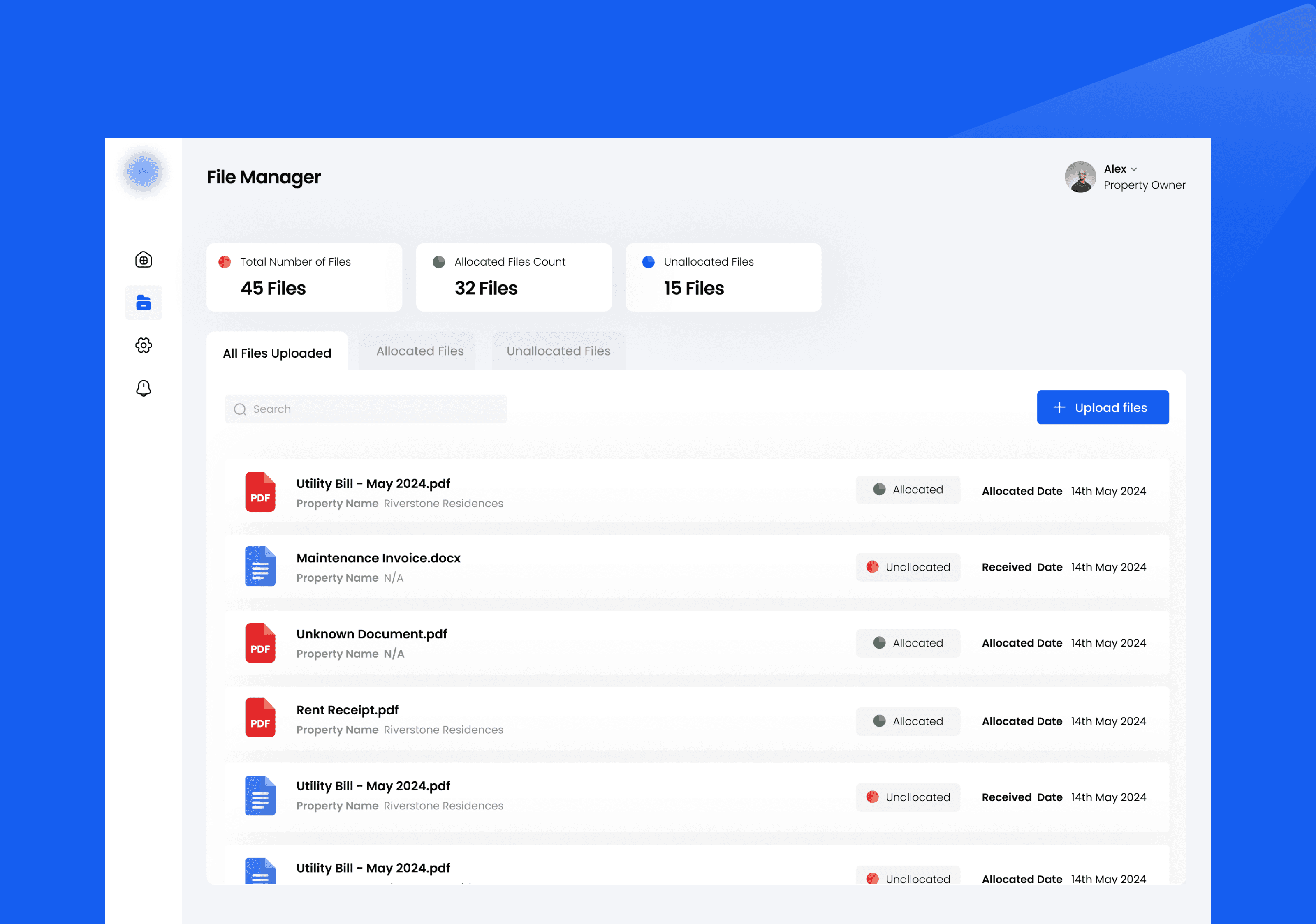
Task: Click the Total Number of Files card
Action: (x=304, y=277)
